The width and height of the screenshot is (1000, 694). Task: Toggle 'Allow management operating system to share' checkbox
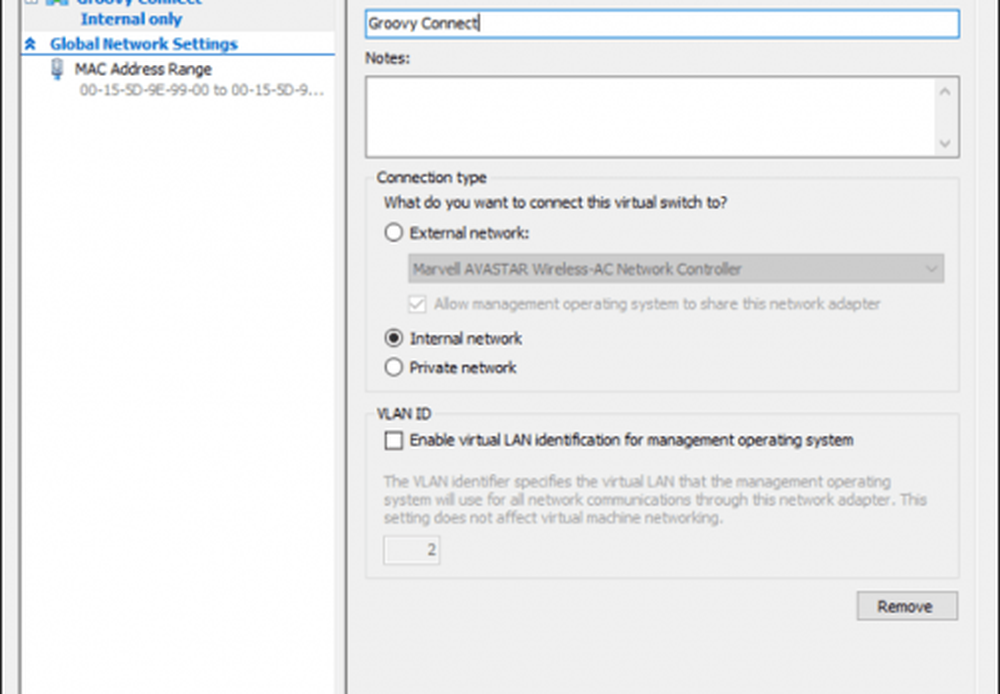point(418,303)
